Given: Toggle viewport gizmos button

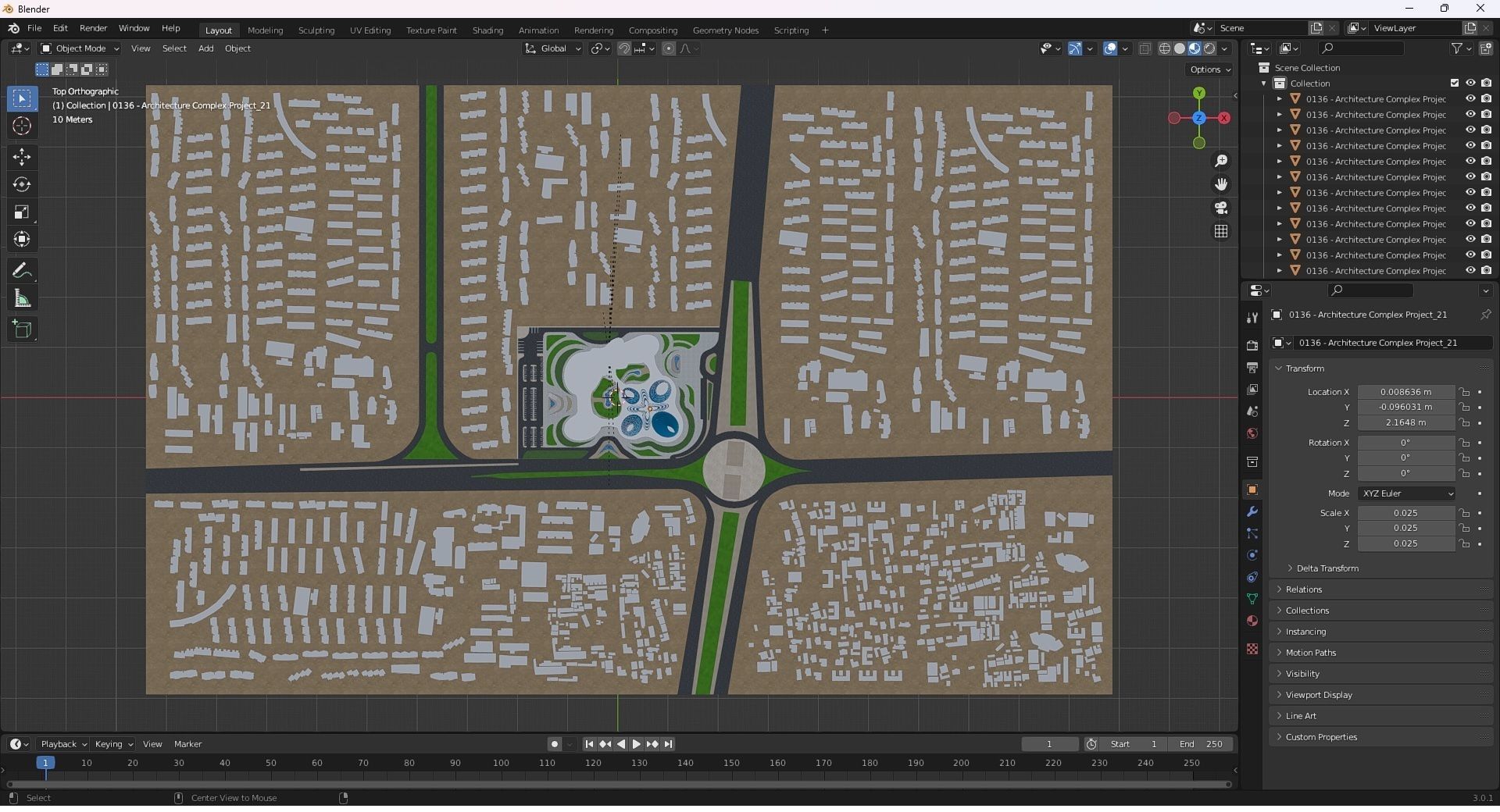Looking at the screenshot, I should (x=1075, y=48).
